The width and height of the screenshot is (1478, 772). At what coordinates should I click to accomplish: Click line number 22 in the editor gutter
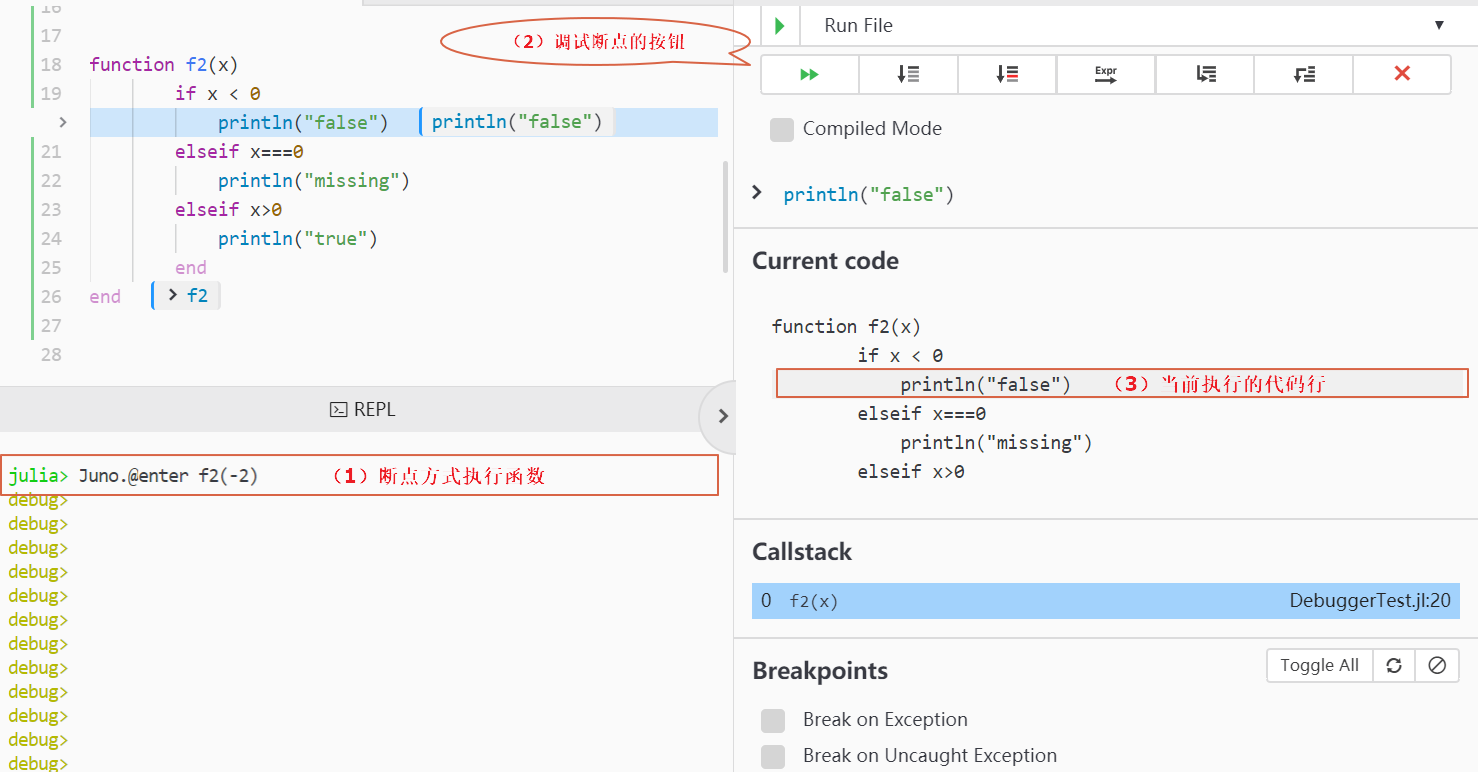pyautogui.click(x=50, y=180)
